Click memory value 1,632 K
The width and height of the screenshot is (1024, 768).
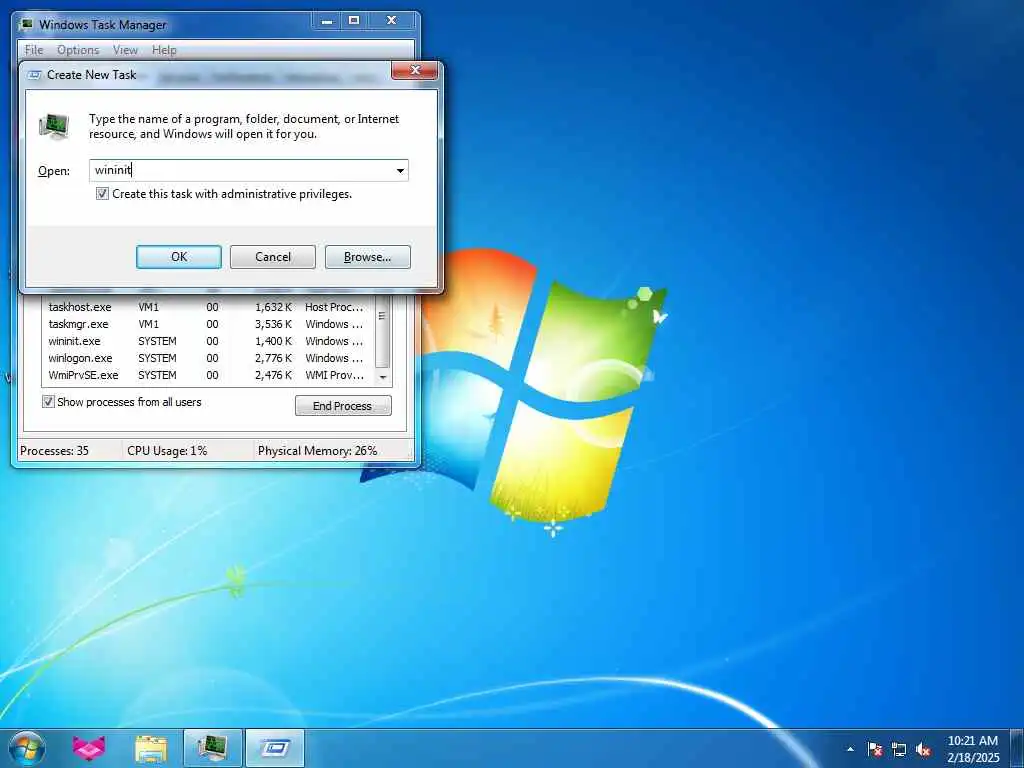(x=273, y=307)
